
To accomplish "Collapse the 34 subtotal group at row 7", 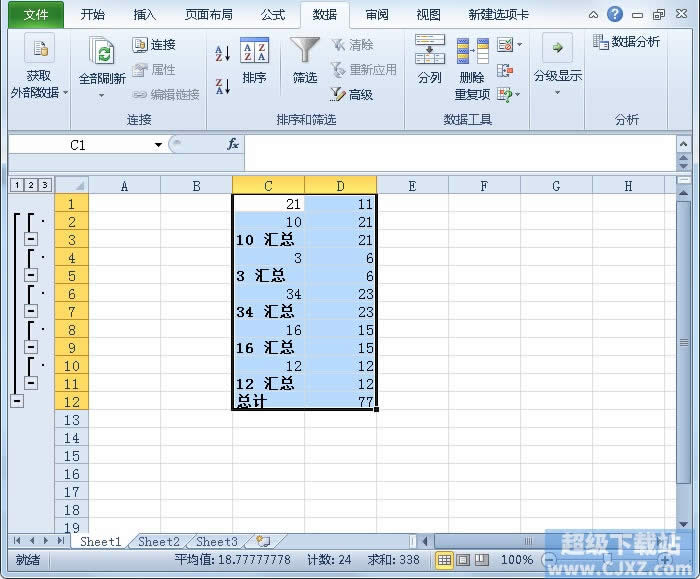I will [x=30, y=311].
